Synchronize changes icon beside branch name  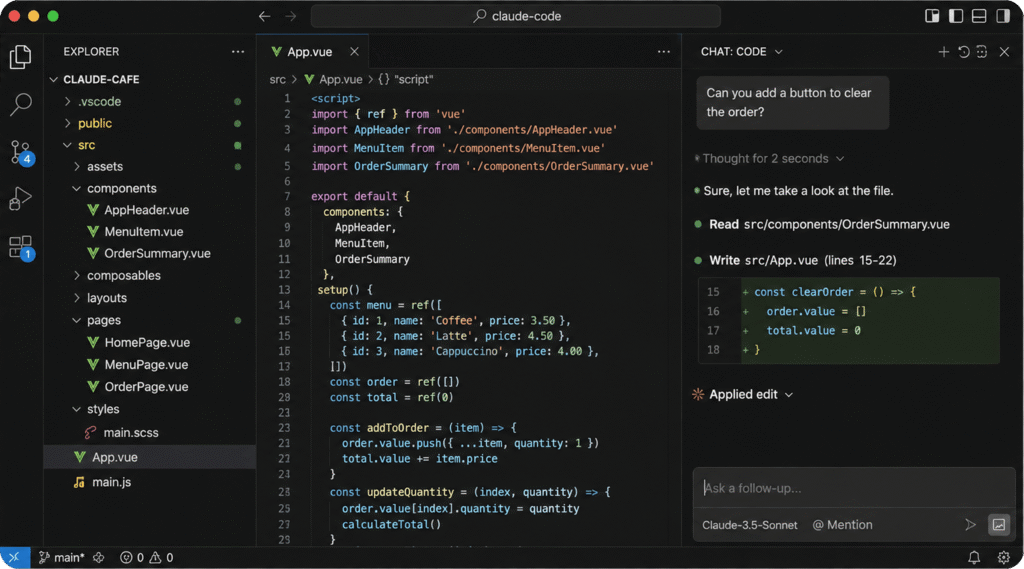click(x=99, y=557)
